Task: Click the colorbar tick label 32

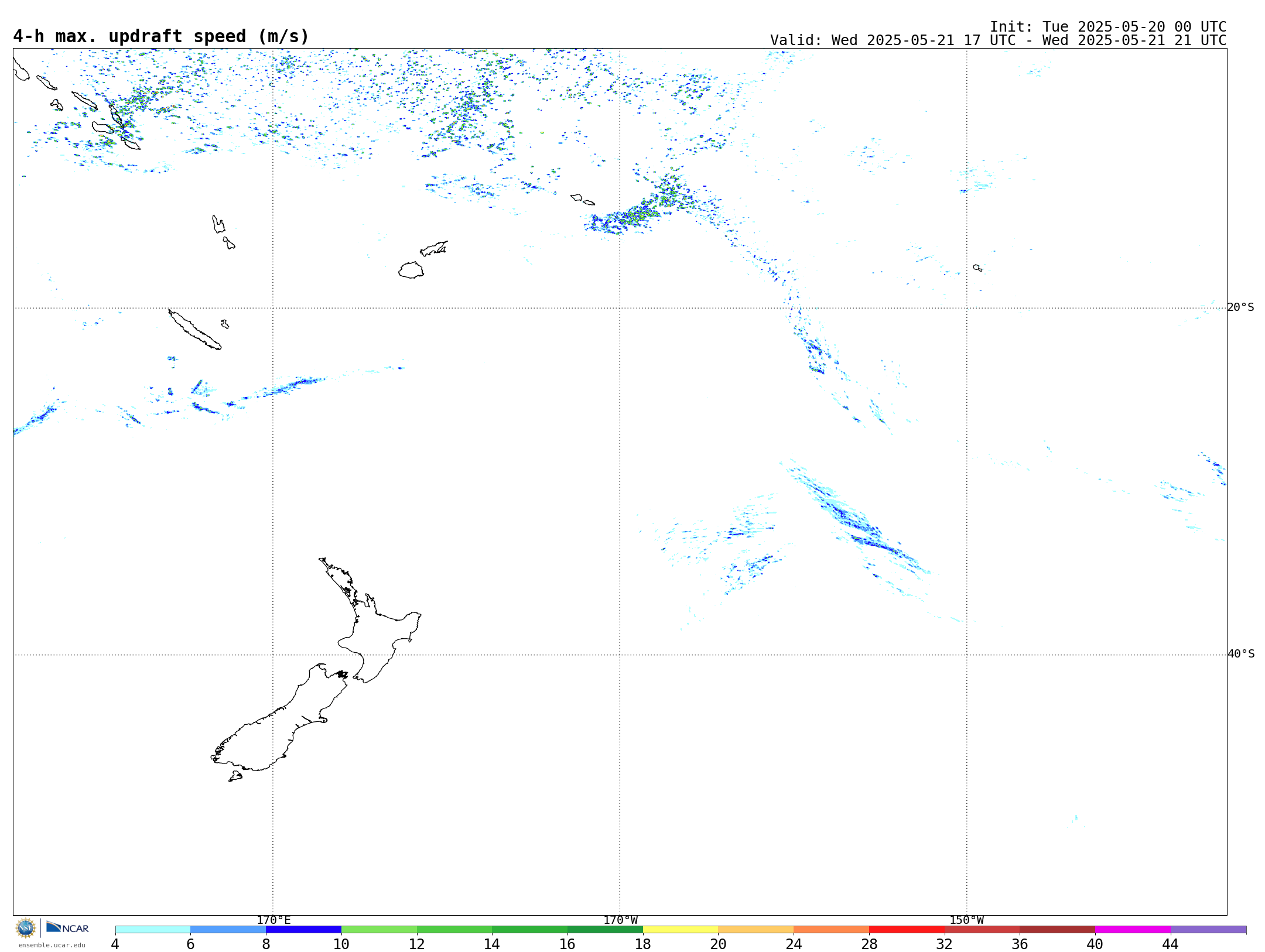Action: click(944, 944)
